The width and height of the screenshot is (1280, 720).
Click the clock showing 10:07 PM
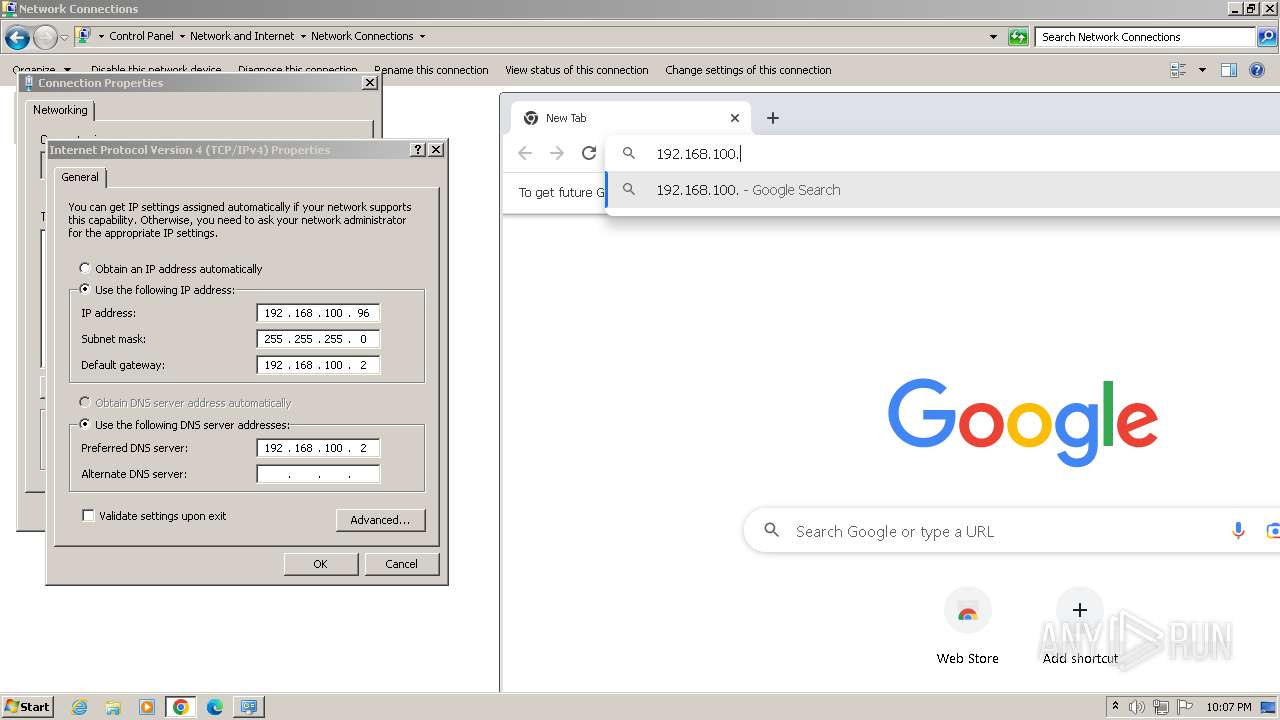tap(1228, 707)
